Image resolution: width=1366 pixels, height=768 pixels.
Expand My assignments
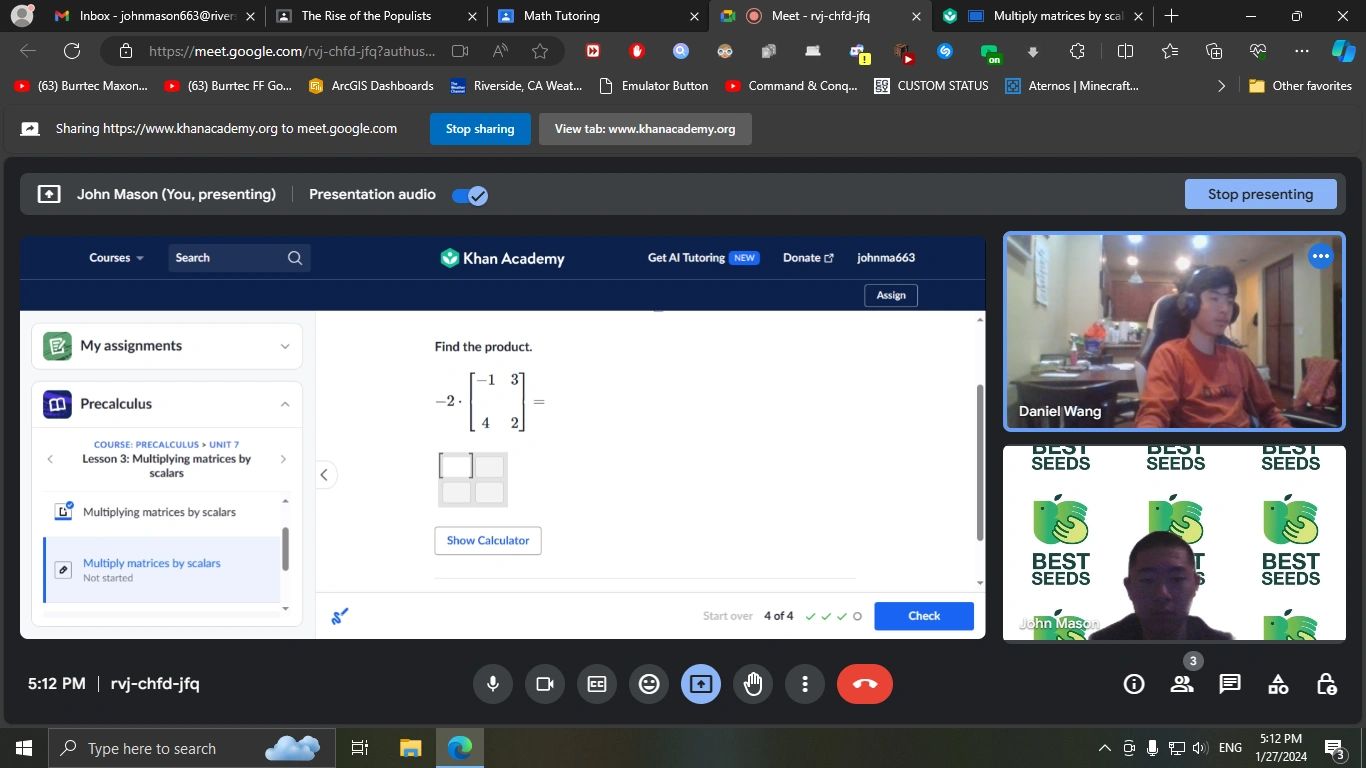283,346
